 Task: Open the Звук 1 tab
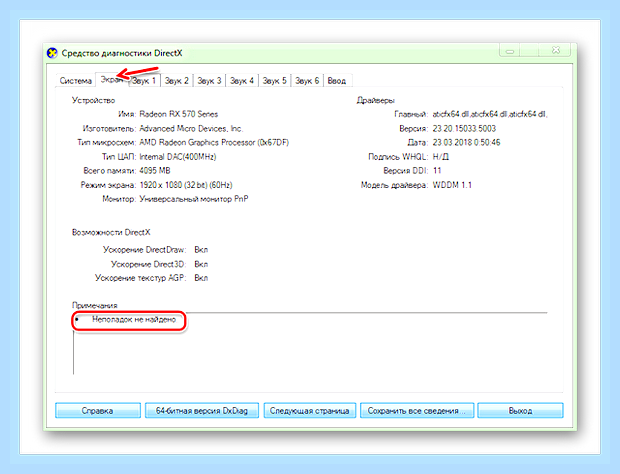(144, 81)
